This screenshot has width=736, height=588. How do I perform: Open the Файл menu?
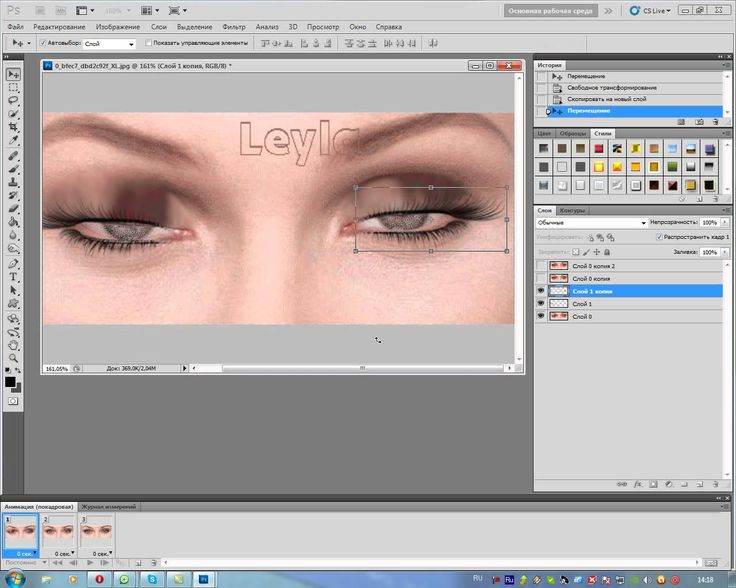tap(15, 27)
